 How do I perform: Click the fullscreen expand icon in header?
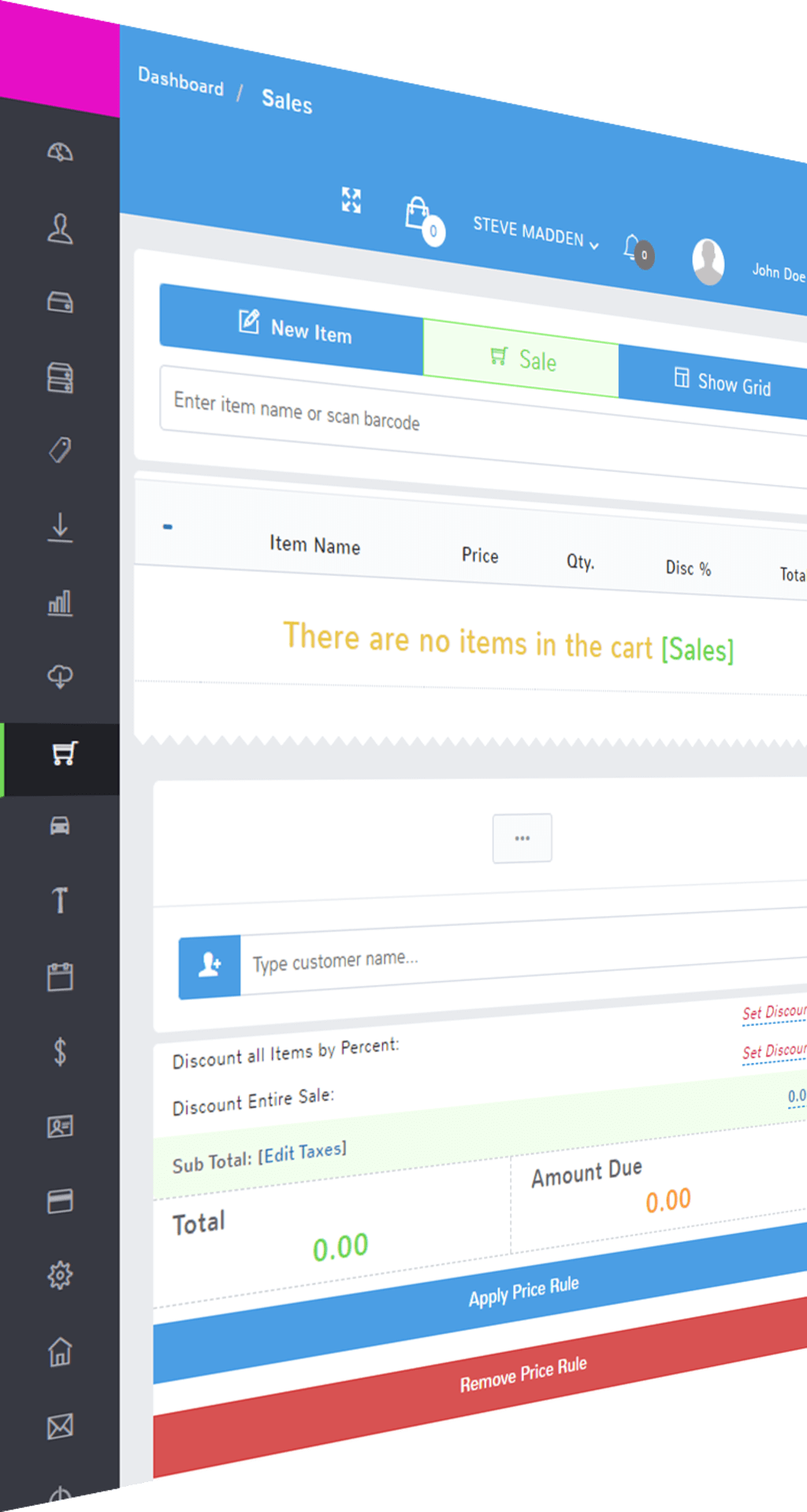[x=351, y=200]
